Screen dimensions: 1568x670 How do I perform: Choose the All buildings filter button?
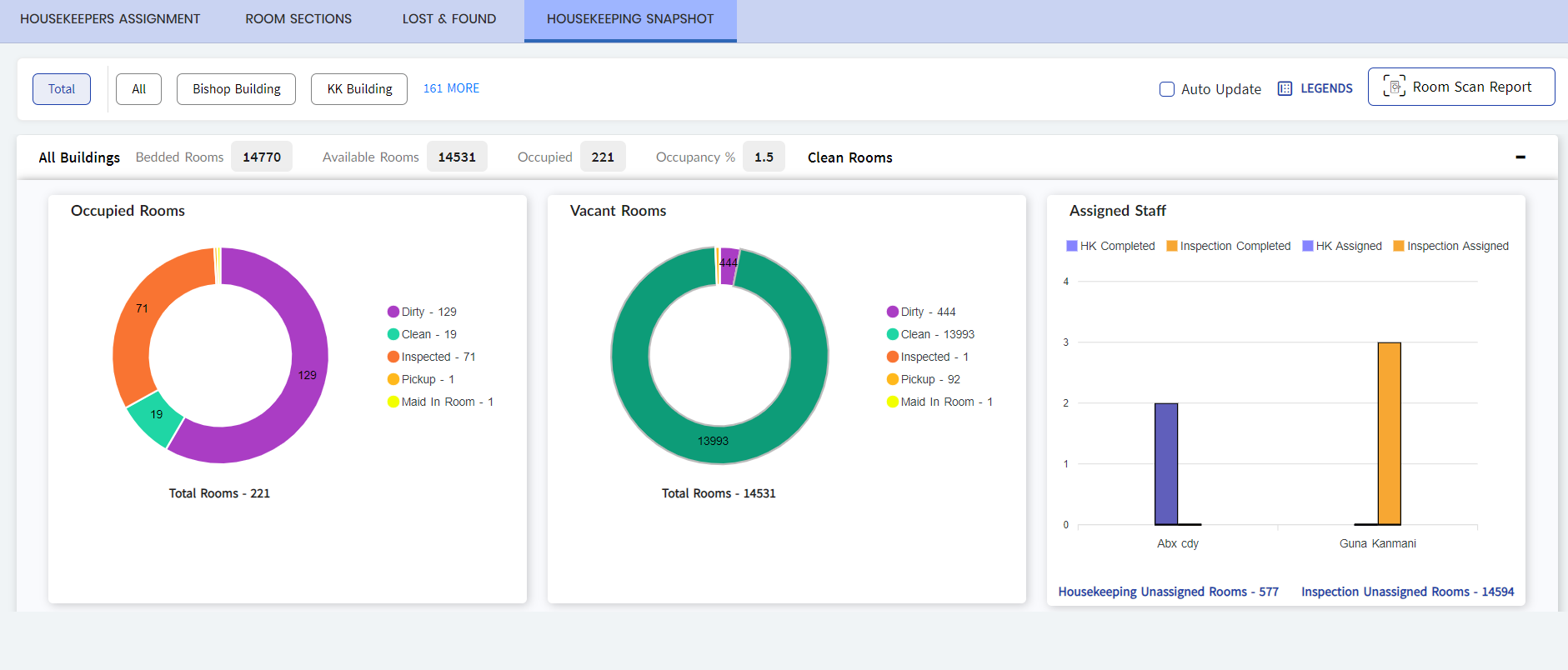coord(138,89)
